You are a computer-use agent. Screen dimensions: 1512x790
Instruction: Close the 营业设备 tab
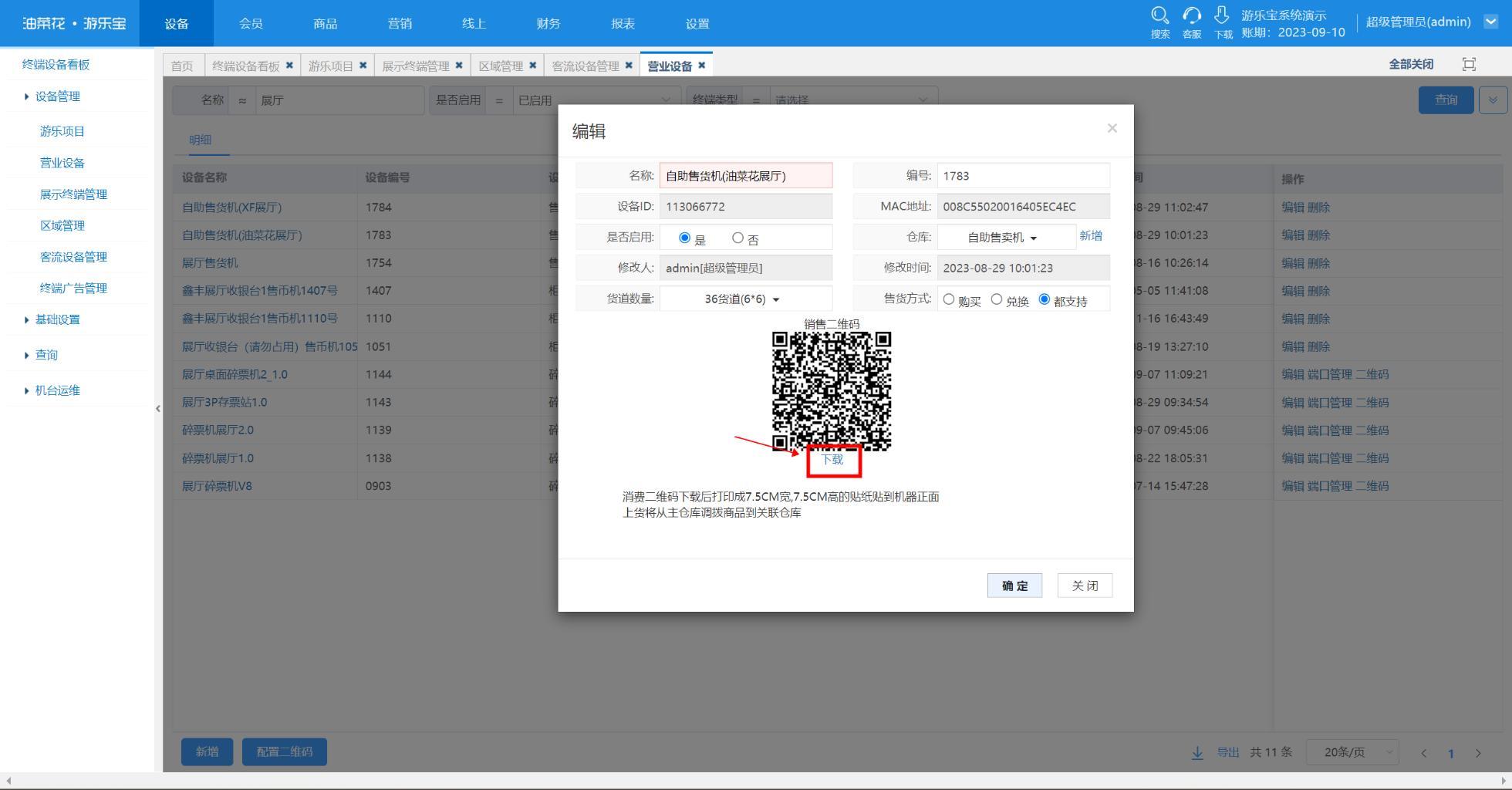pyautogui.click(x=701, y=65)
